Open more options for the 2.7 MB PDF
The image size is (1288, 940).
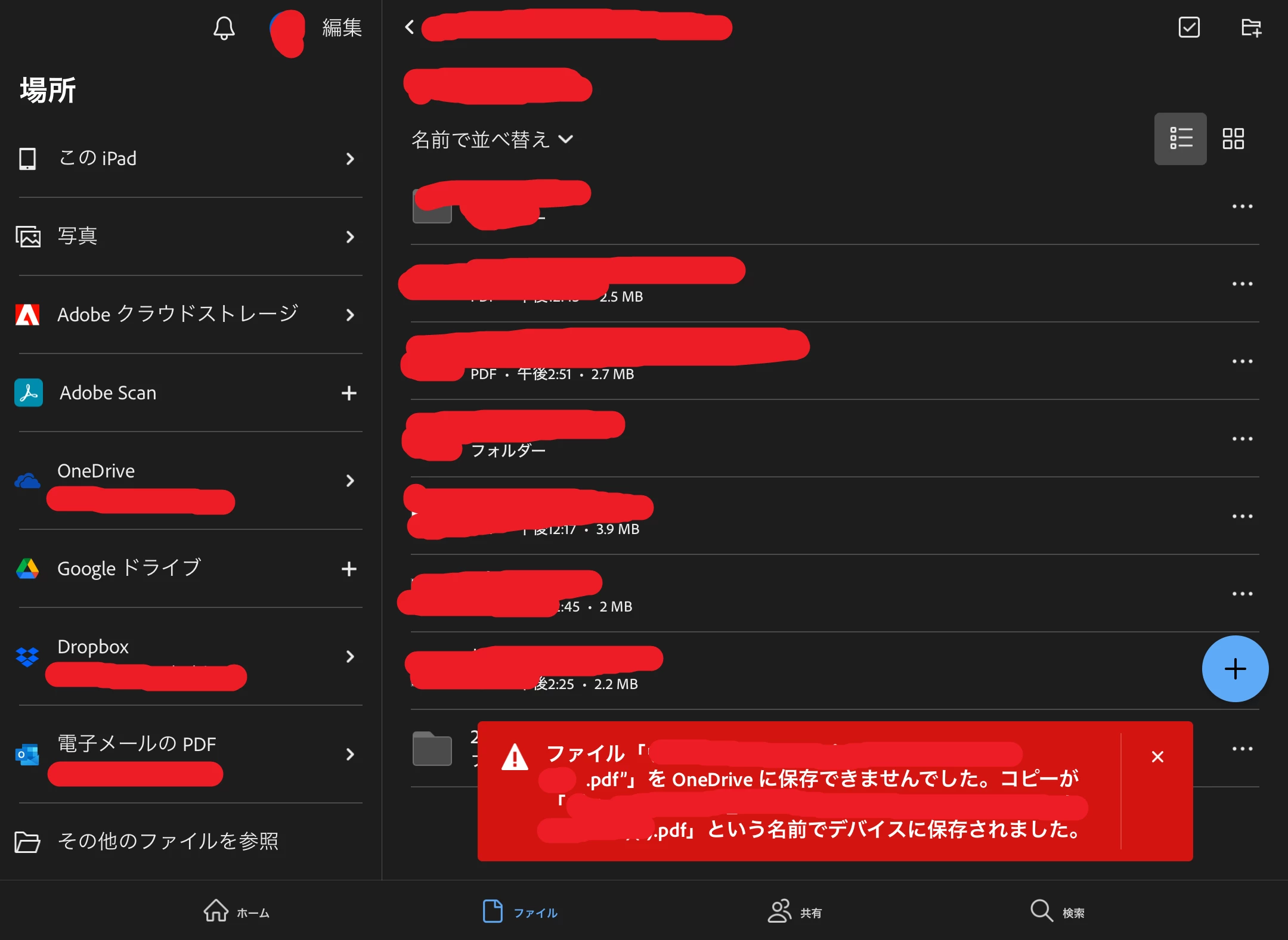click(1243, 361)
